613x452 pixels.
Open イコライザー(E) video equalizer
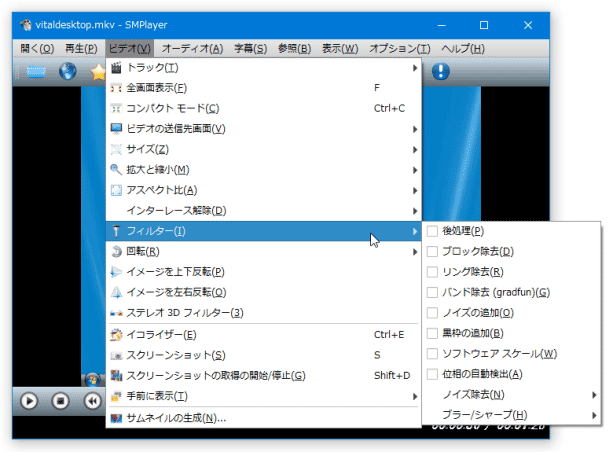click(160, 334)
